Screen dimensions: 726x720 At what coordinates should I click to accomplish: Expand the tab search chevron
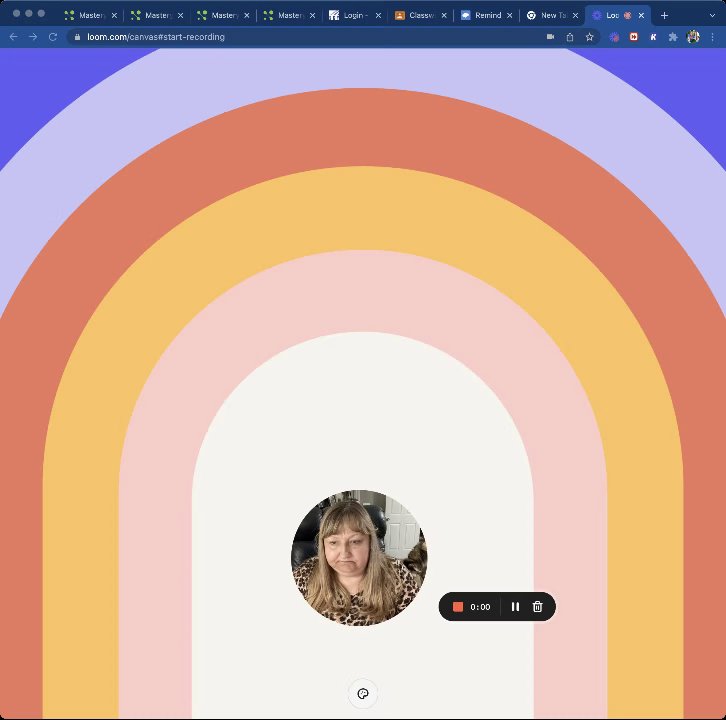pyautogui.click(x=712, y=15)
